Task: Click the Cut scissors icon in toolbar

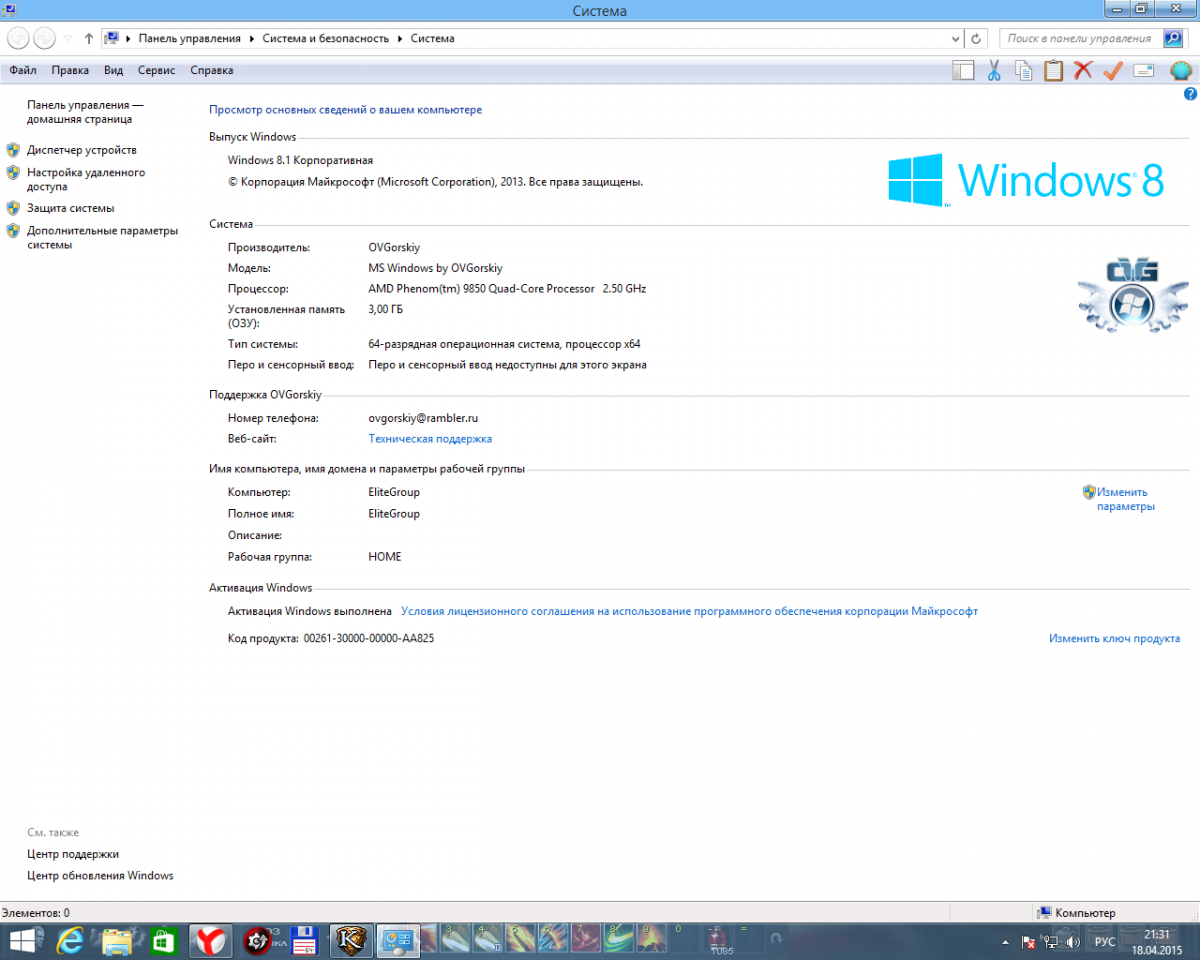Action: [x=994, y=70]
